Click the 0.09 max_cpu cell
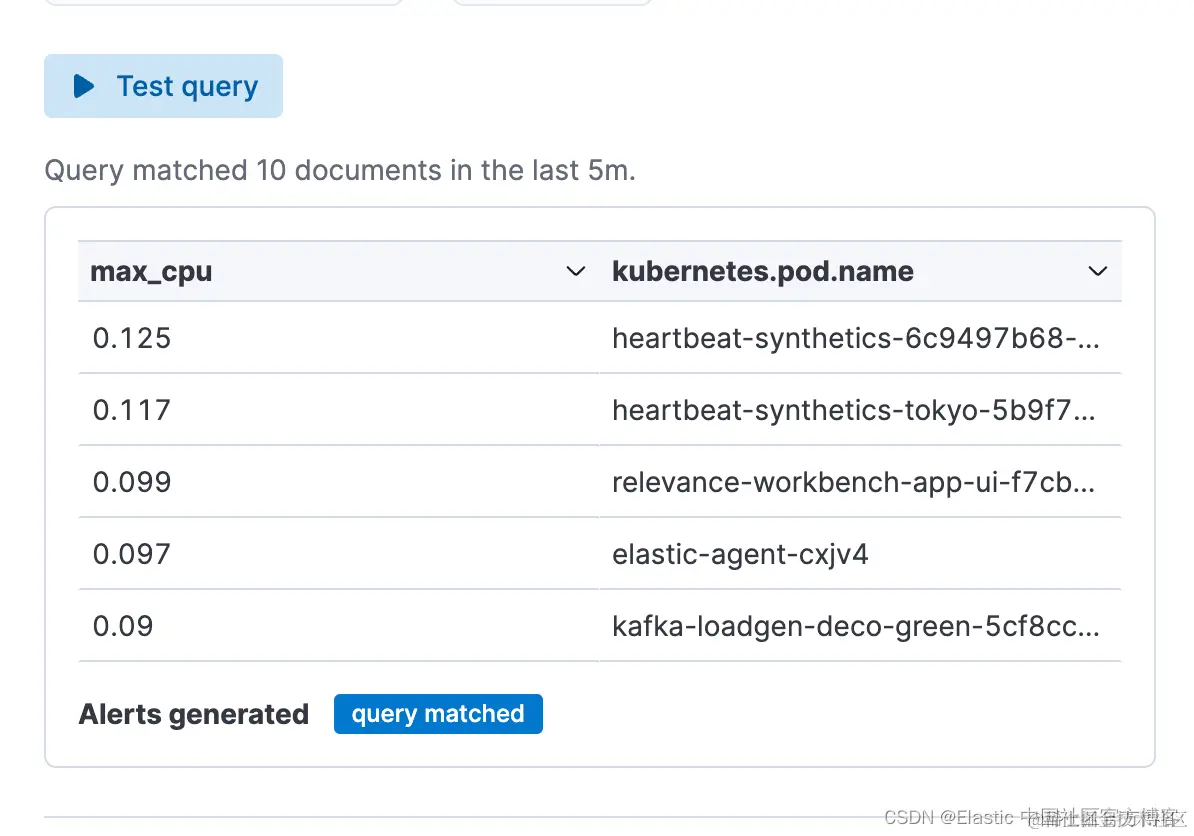 coord(123,626)
